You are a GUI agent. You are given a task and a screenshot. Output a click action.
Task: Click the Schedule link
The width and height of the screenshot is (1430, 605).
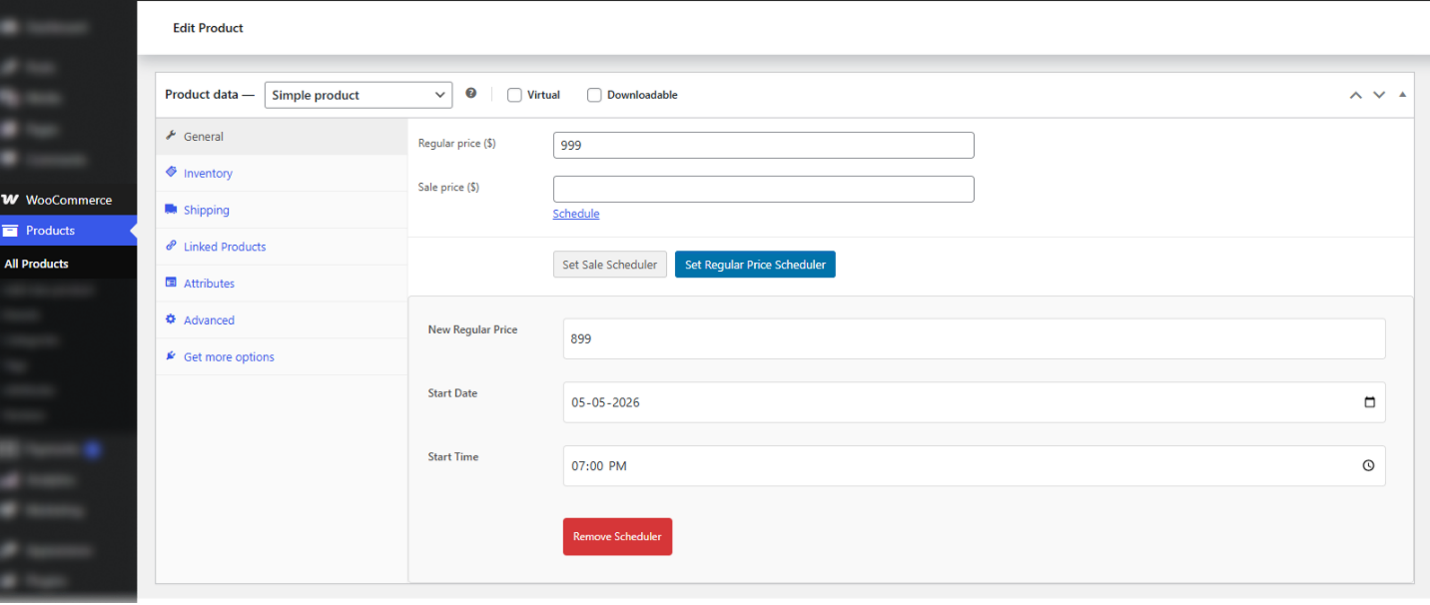(x=576, y=214)
